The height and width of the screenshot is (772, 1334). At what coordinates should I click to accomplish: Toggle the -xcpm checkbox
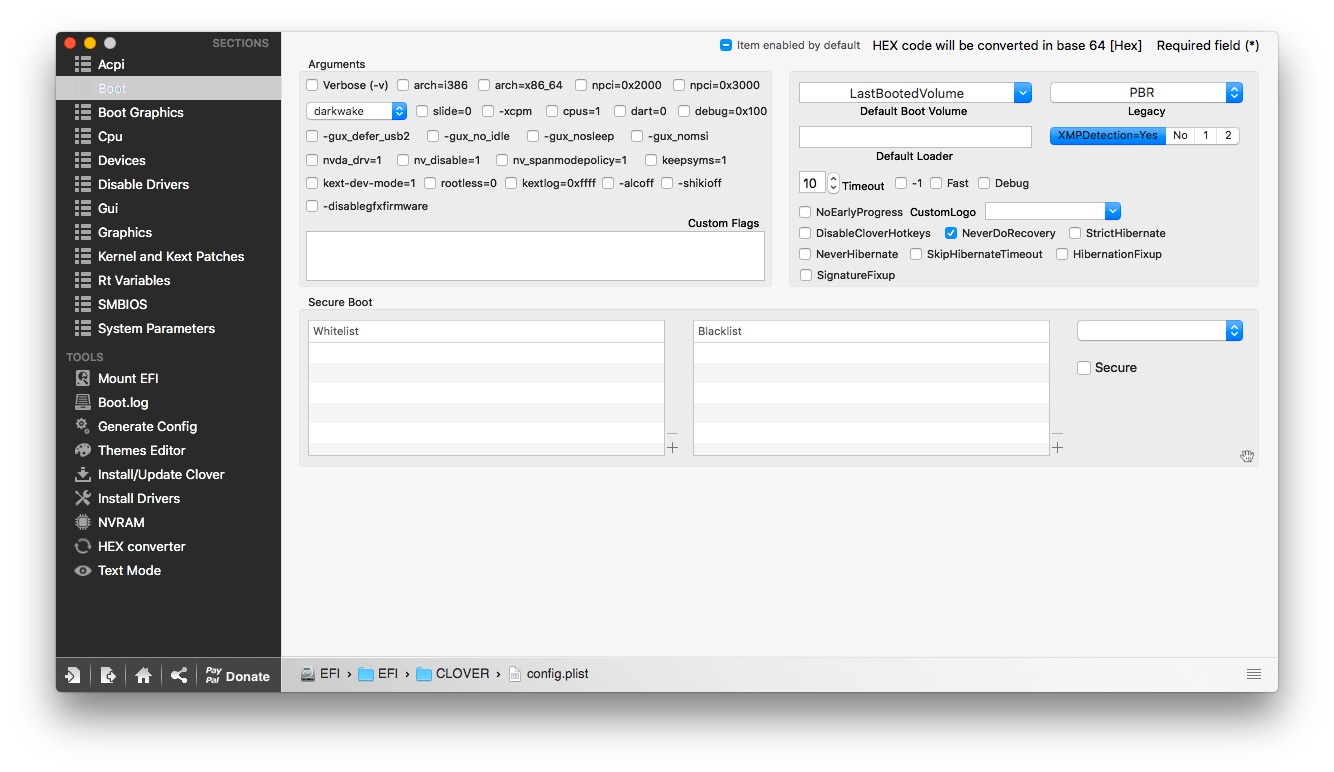point(488,111)
